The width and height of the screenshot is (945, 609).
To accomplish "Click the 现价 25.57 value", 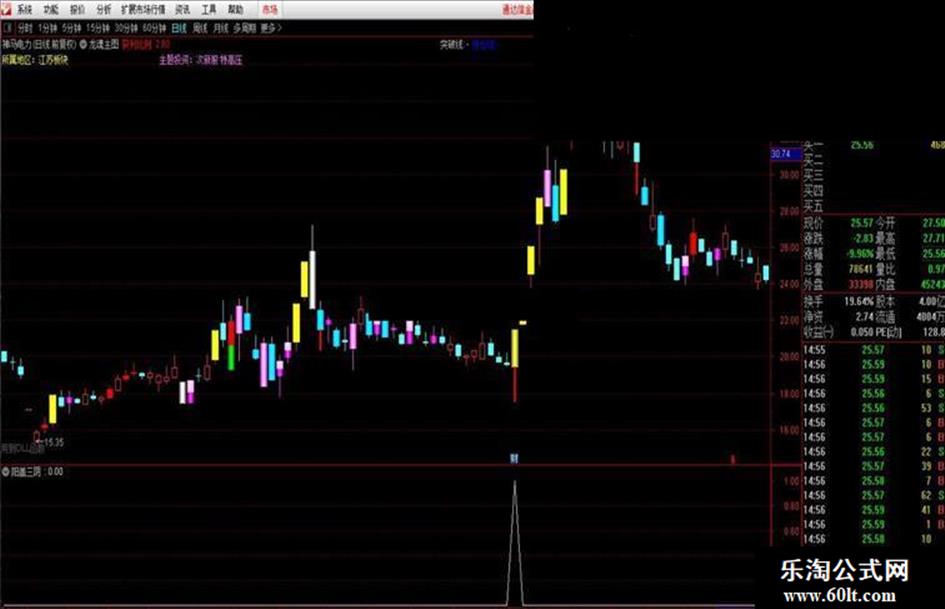I will click(862, 223).
